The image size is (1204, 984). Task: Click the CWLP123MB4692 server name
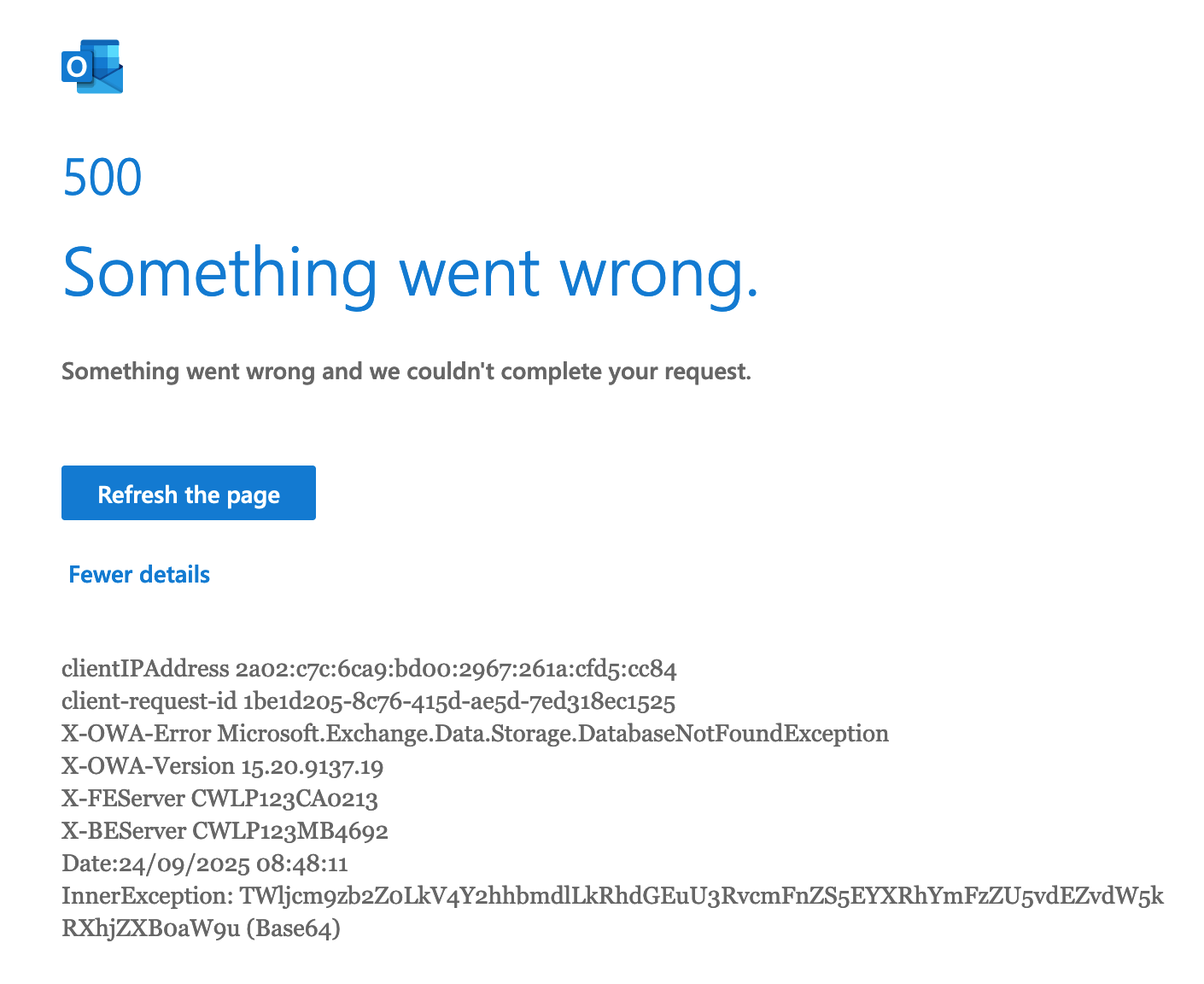(290, 831)
